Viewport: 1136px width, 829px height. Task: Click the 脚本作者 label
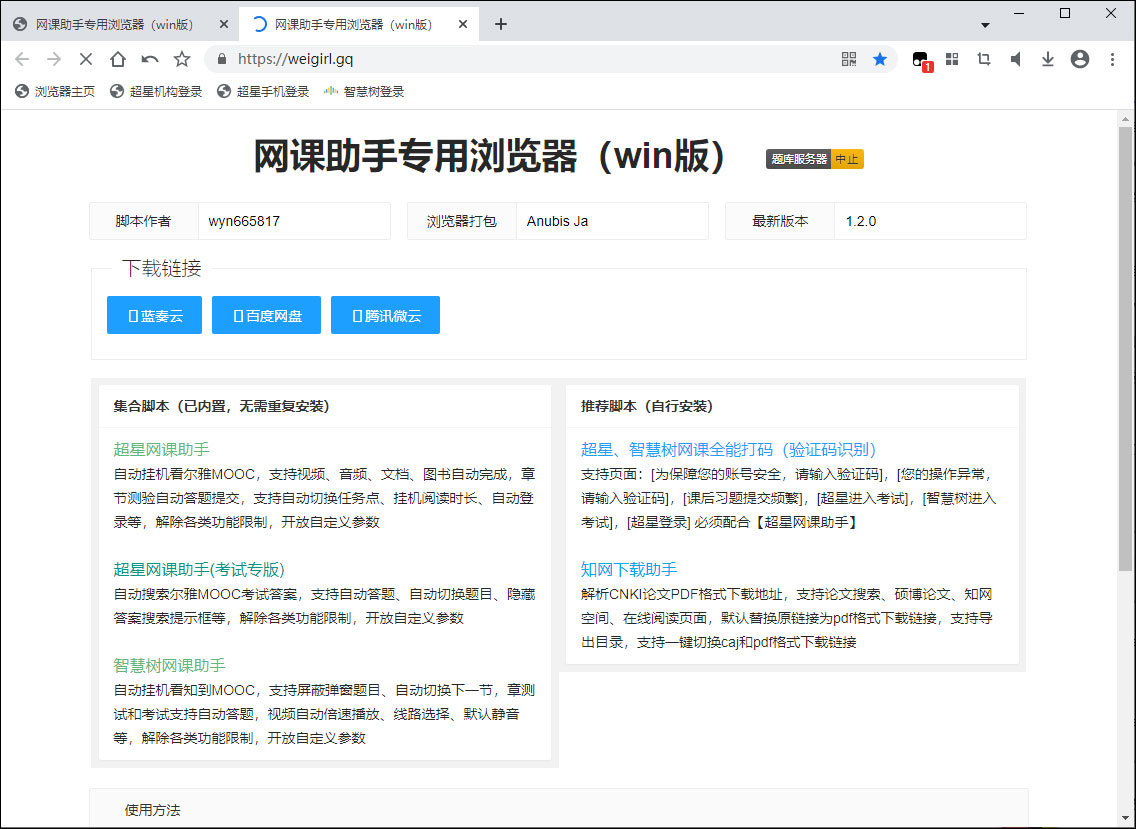coord(143,221)
